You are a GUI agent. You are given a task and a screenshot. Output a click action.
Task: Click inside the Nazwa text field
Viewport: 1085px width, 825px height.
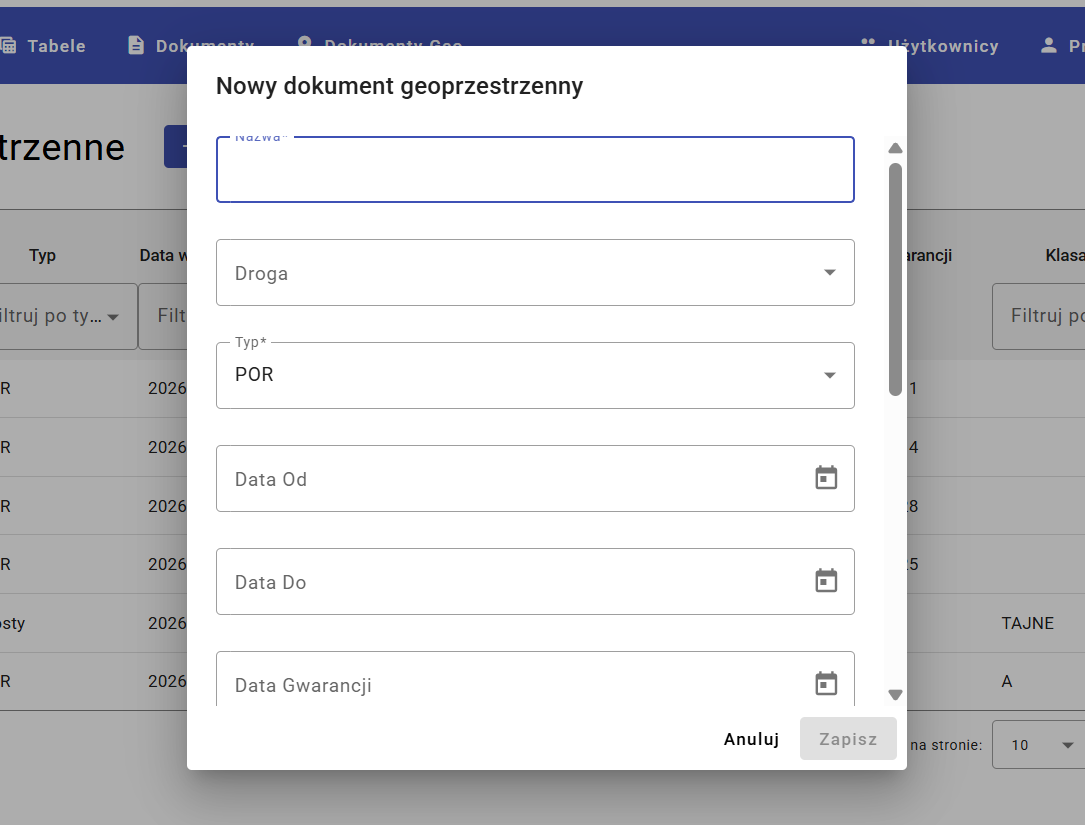pyautogui.click(x=535, y=170)
